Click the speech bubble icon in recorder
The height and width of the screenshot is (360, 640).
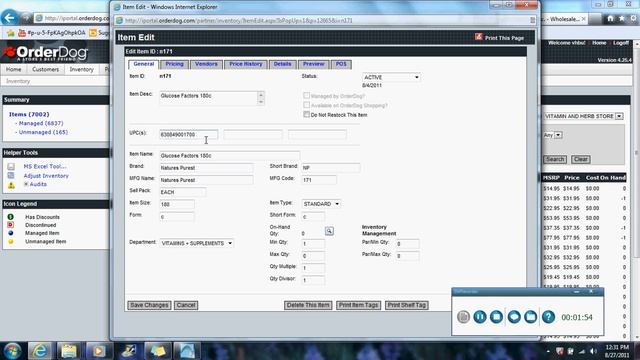coord(514,317)
